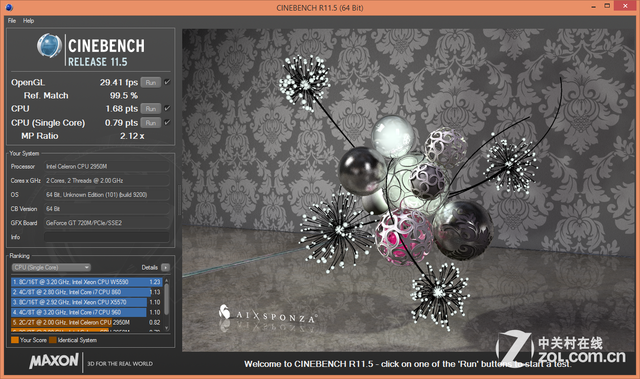Click the Info input field

click(x=107, y=237)
